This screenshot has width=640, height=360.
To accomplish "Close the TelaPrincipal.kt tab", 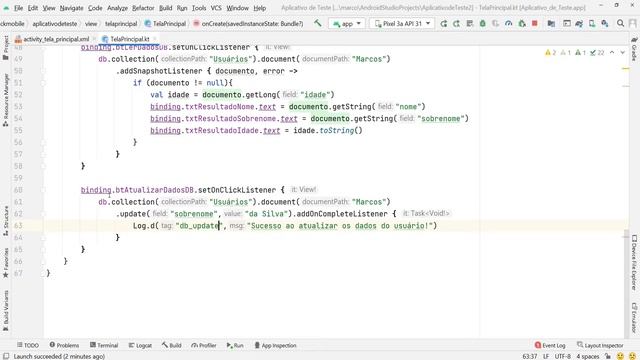I will click(x=155, y=39).
